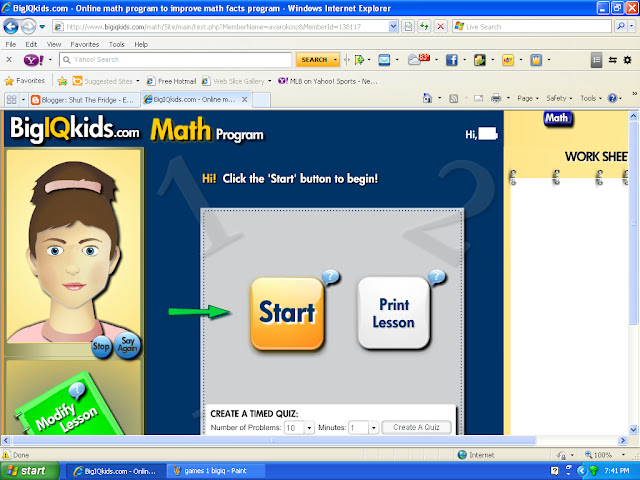Open the Minutes dropdown

373,428
